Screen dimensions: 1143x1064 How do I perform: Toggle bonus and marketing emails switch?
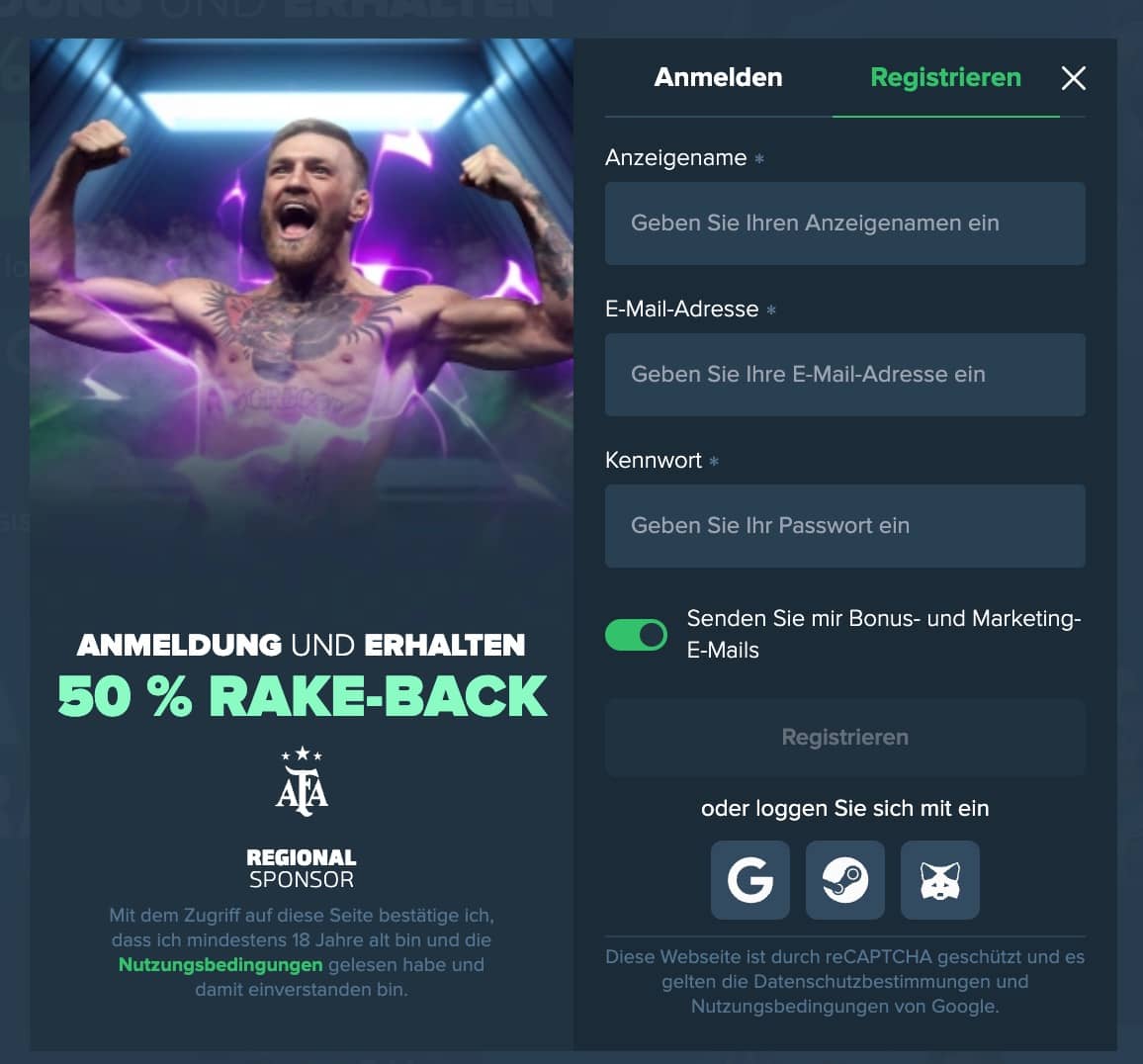(636, 635)
